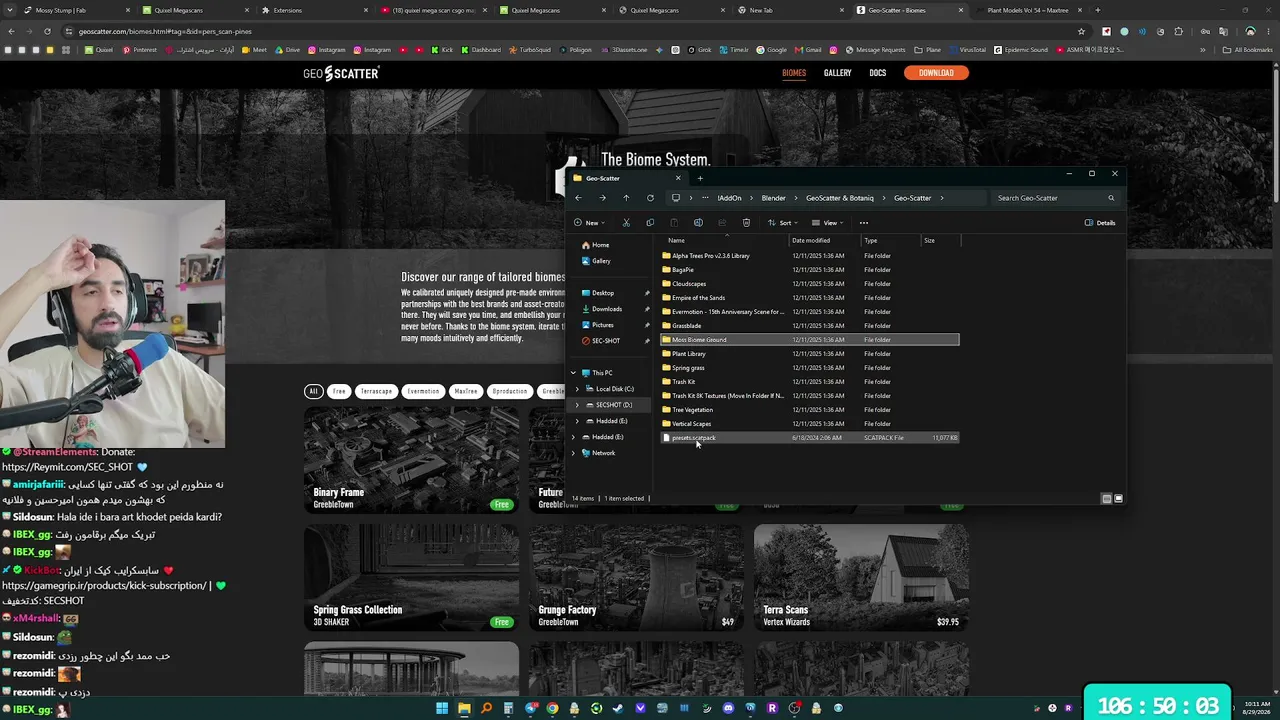1280x720 pixels.
Task: Click the Cut icon in Explorer toolbar
Action: click(x=626, y=223)
